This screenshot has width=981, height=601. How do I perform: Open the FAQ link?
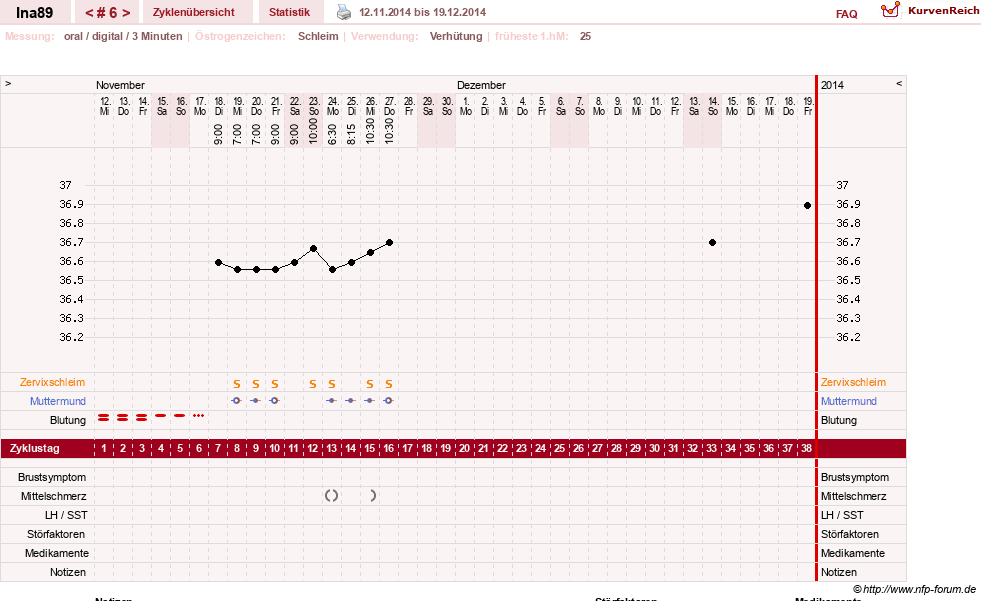tap(846, 14)
